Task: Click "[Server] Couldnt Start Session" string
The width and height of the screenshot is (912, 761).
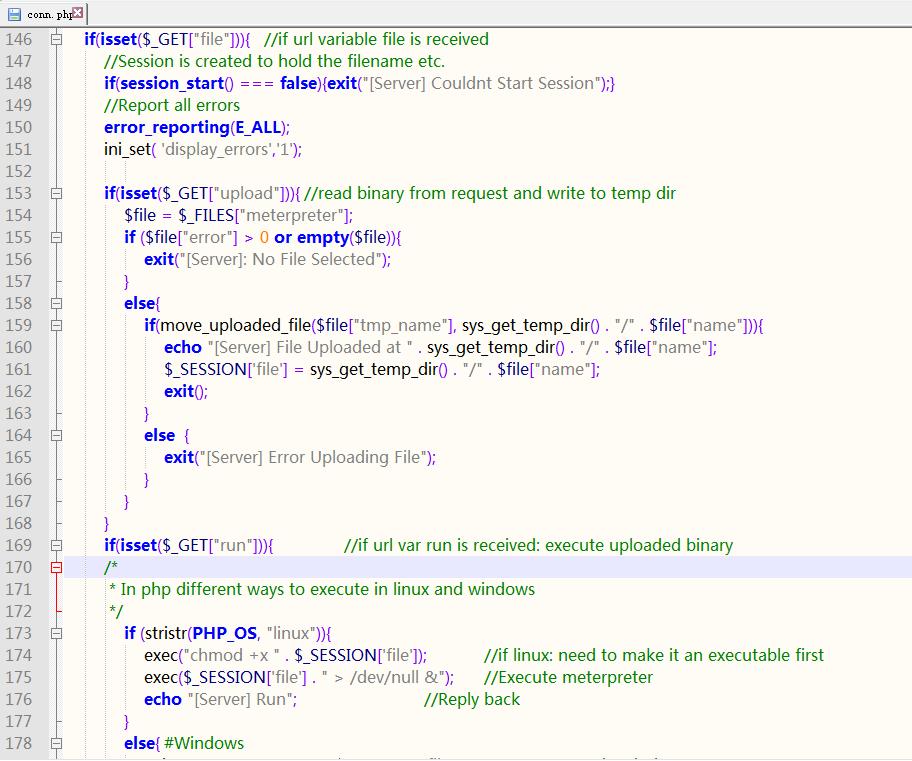Action: click(x=482, y=84)
